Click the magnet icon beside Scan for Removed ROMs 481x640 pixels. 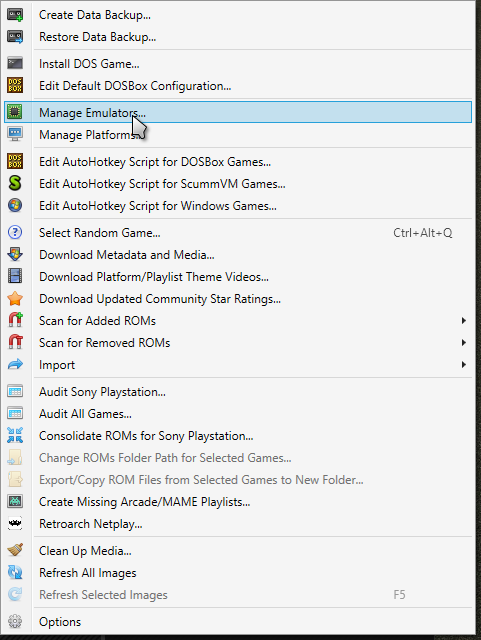15,342
